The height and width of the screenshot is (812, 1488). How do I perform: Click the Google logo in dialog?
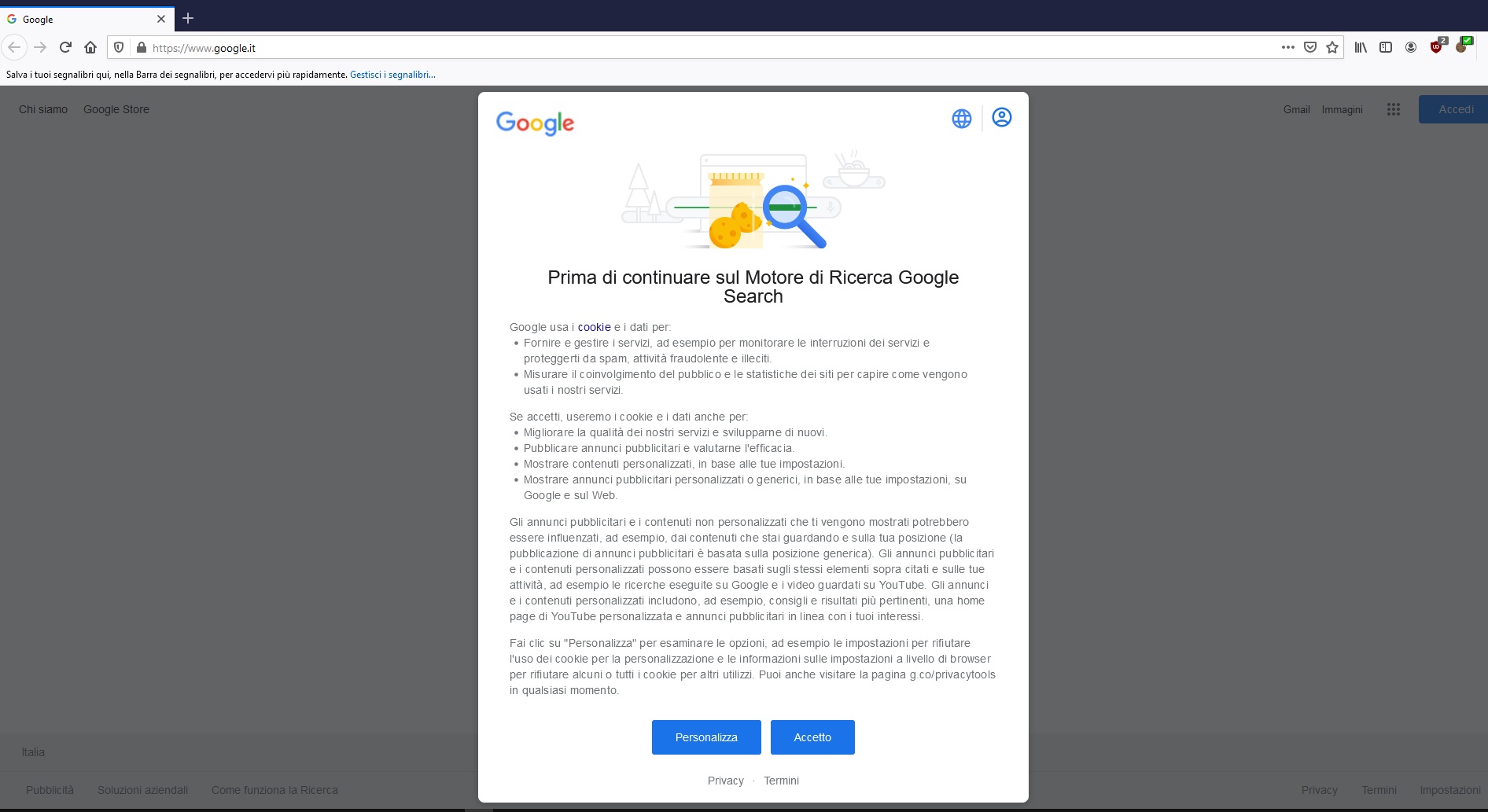(x=535, y=123)
